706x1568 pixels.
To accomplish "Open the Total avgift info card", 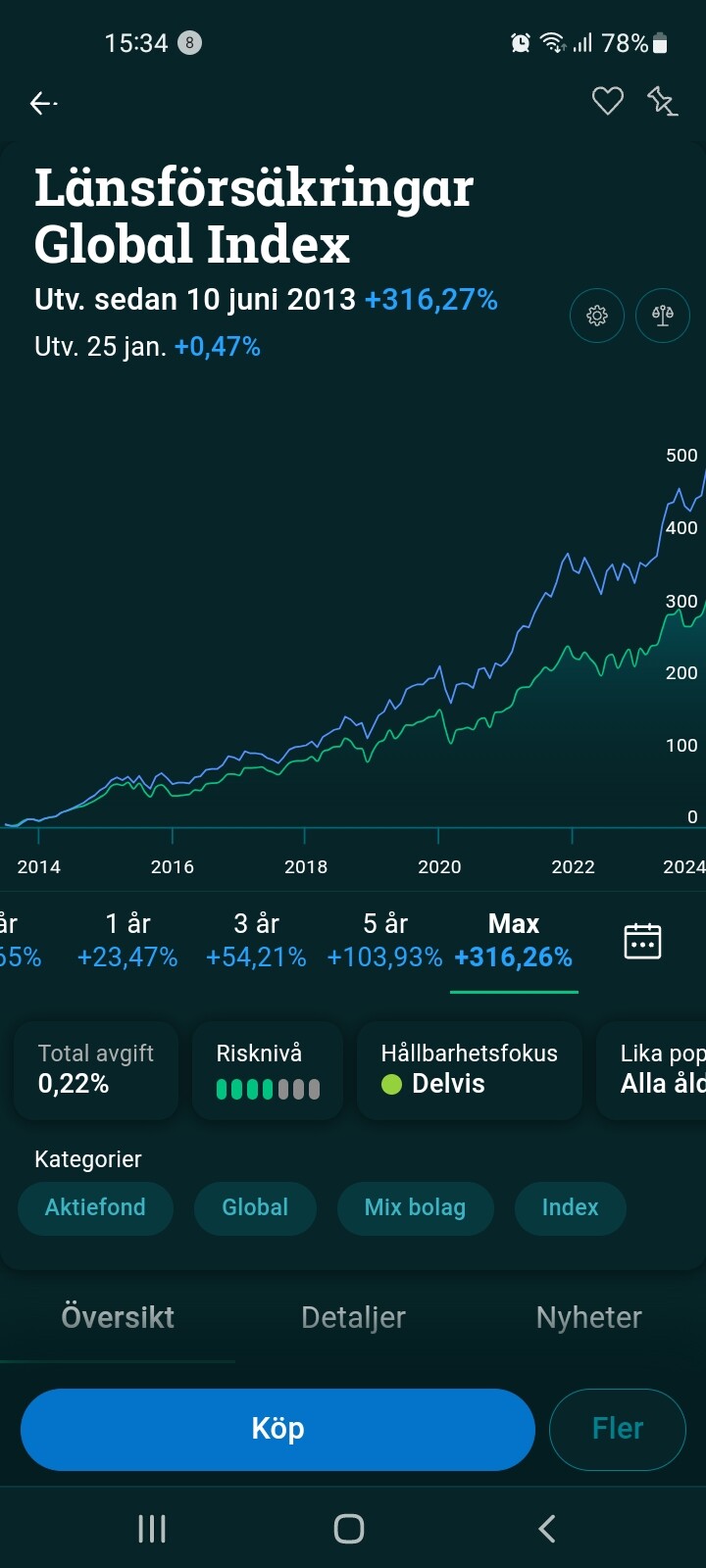I will click(x=96, y=1070).
